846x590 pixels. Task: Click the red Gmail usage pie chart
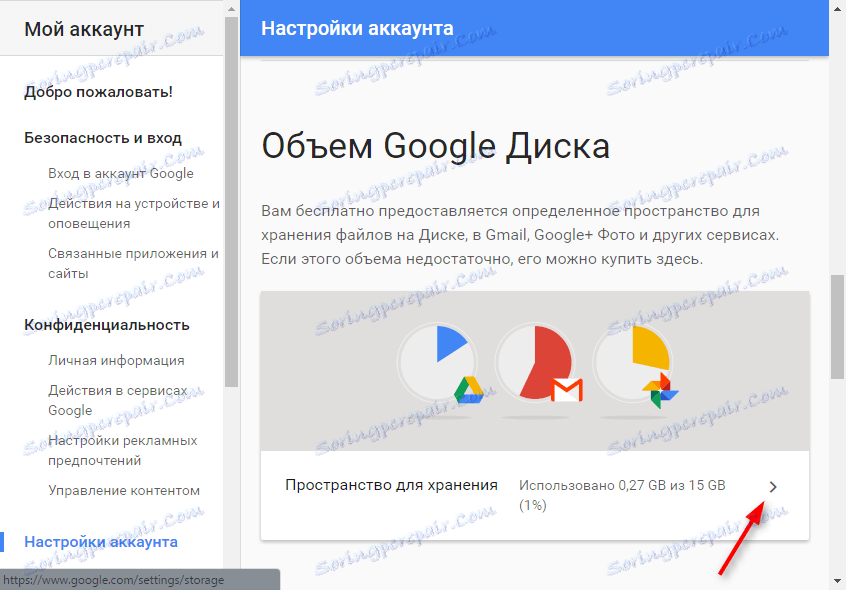(x=535, y=362)
